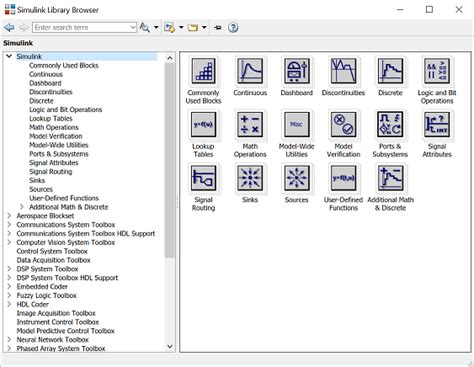Open the Sources library icon

tap(297, 178)
